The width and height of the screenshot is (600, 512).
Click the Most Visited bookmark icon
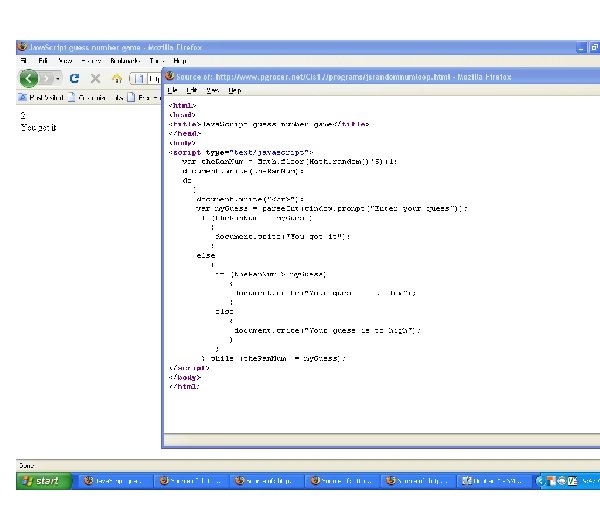coord(24,98)
